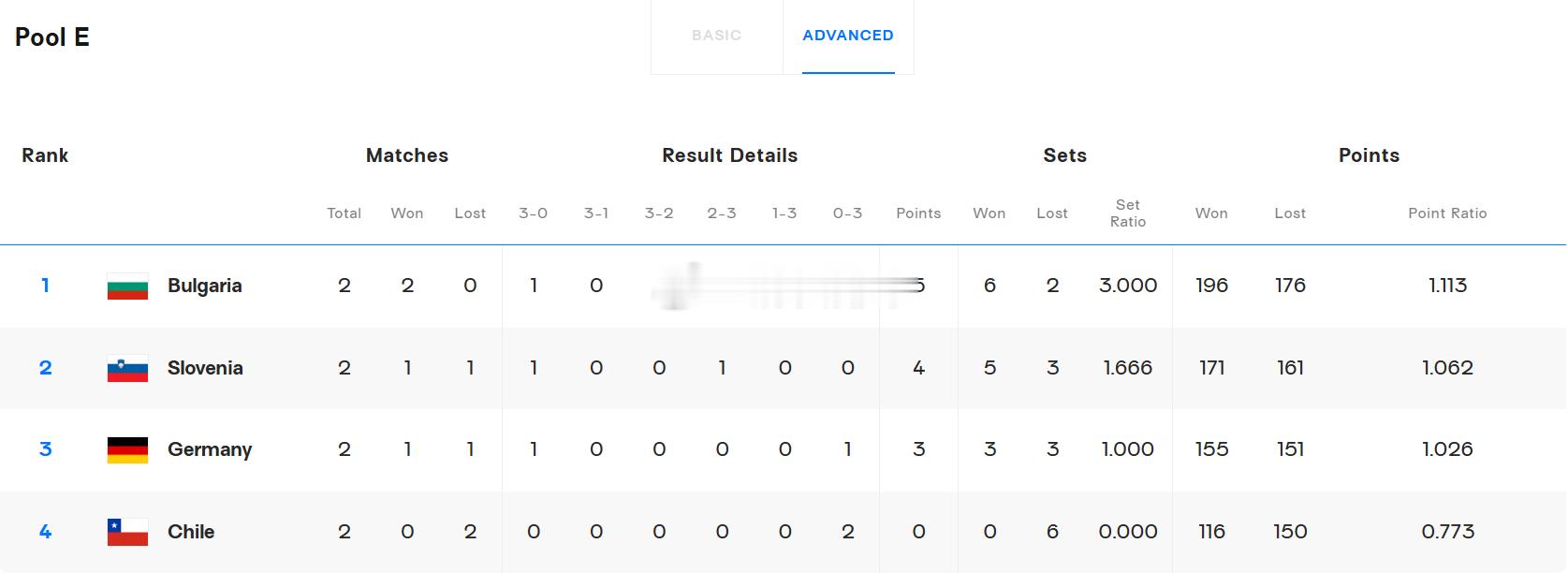
Task: Switch to the BASIC tab
Action: click(x=716, y=36)
